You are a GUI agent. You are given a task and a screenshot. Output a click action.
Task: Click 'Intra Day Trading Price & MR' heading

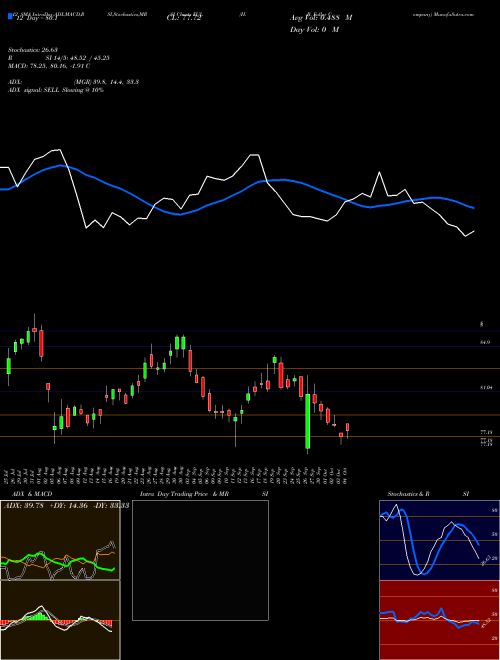click(x=184, y=494)
